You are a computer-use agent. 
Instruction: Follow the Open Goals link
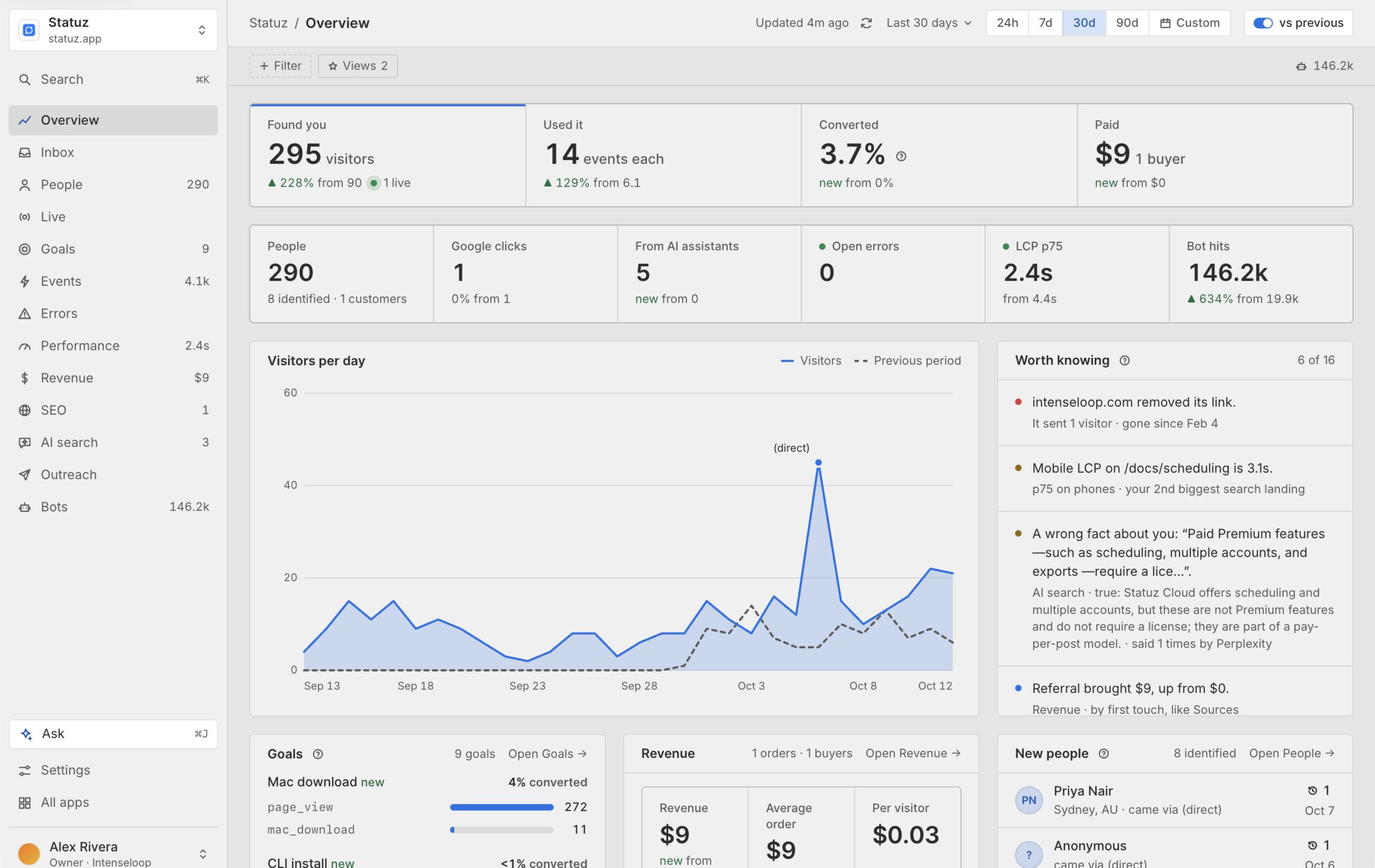548,754
